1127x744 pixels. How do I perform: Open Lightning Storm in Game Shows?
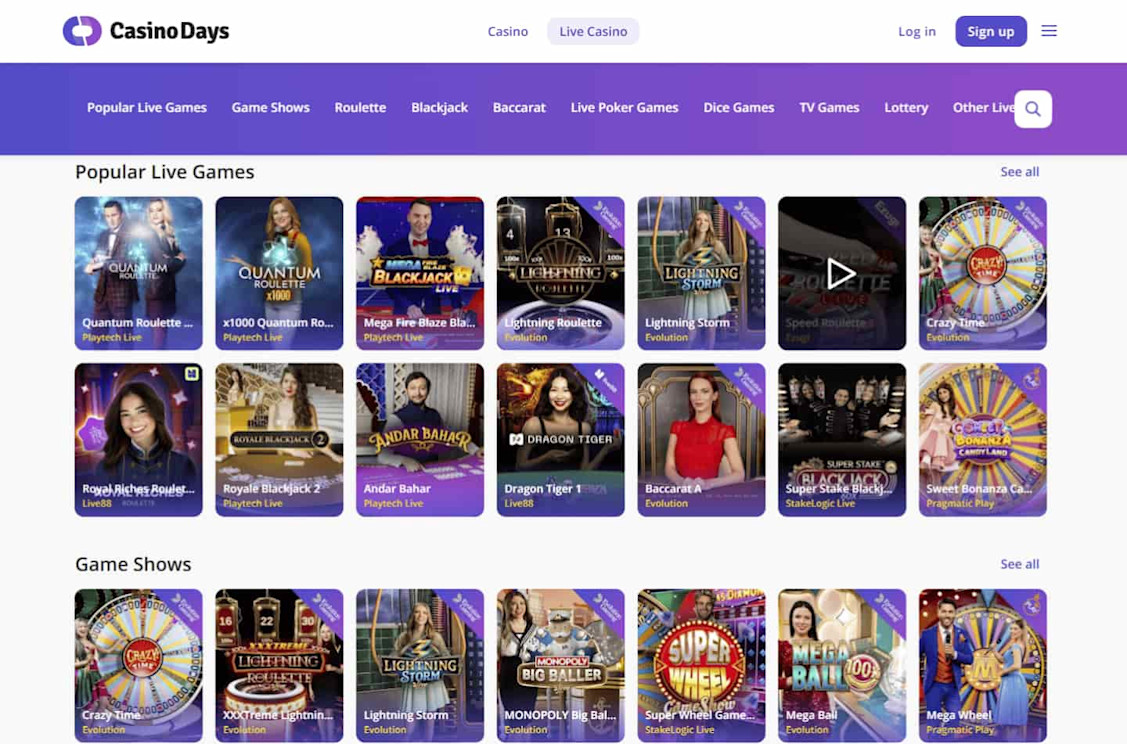(420, 666)
